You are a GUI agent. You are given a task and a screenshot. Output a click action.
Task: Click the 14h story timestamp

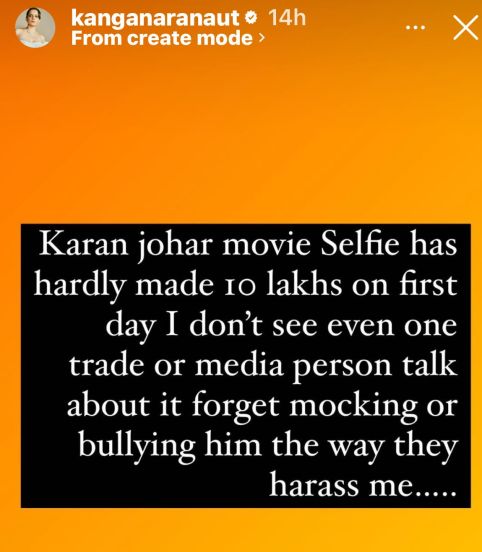pos(287,17)
